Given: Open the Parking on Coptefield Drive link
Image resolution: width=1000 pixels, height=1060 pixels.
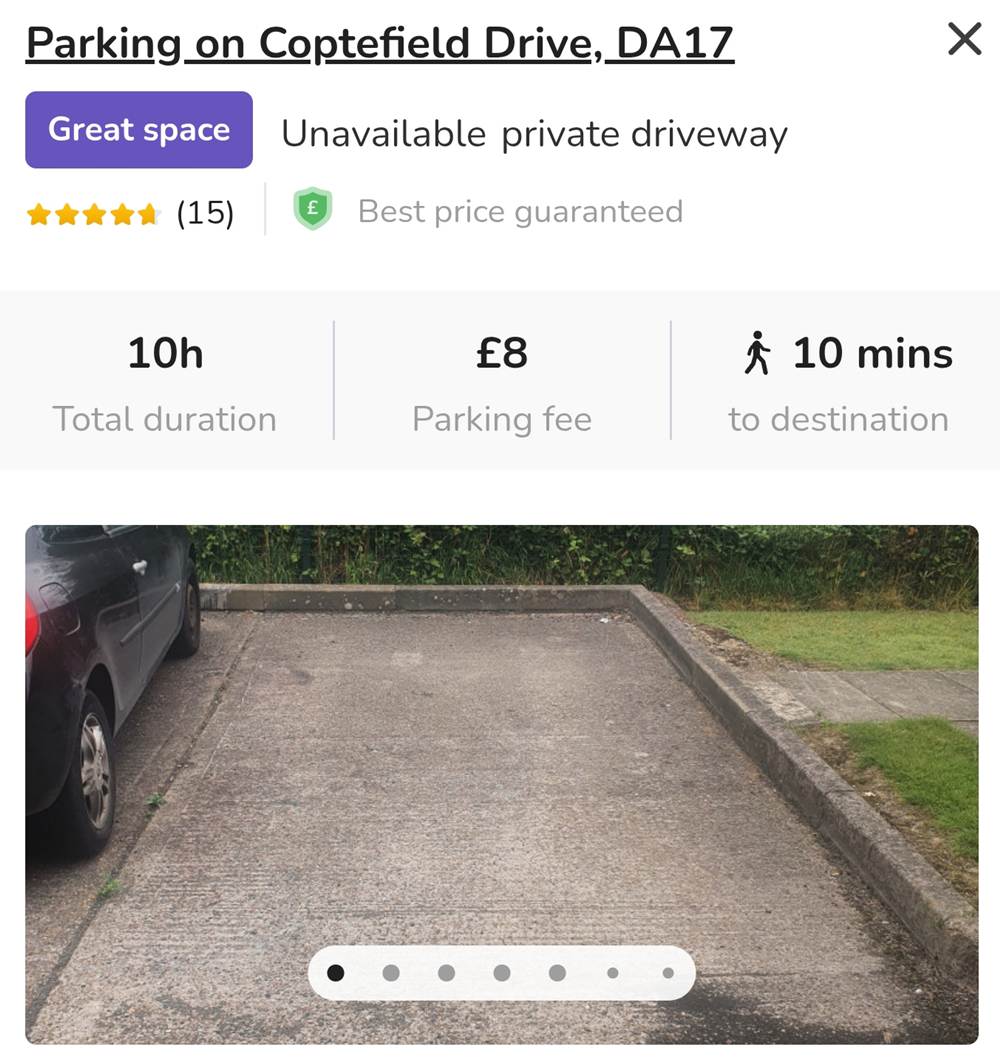Looking at the screenshot, I should click(x=380, y=43).
